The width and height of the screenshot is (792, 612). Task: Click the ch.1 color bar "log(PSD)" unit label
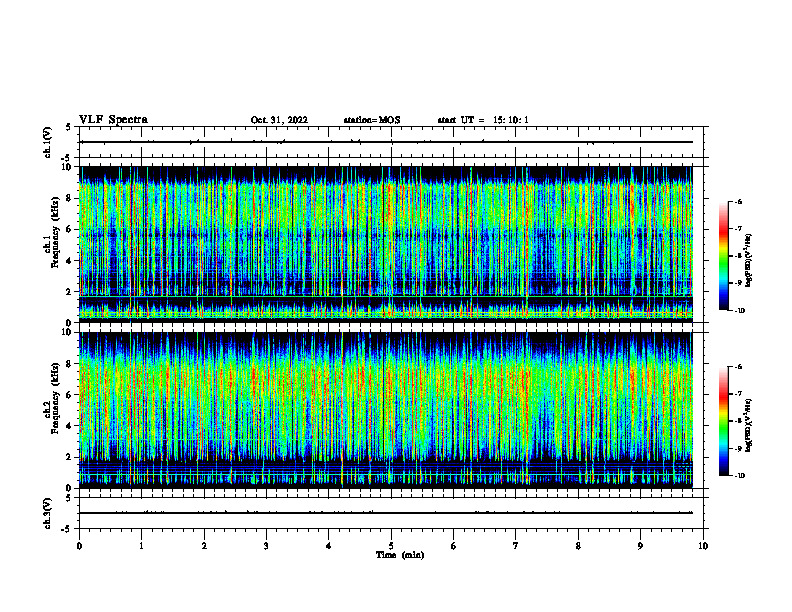point(749,260)
